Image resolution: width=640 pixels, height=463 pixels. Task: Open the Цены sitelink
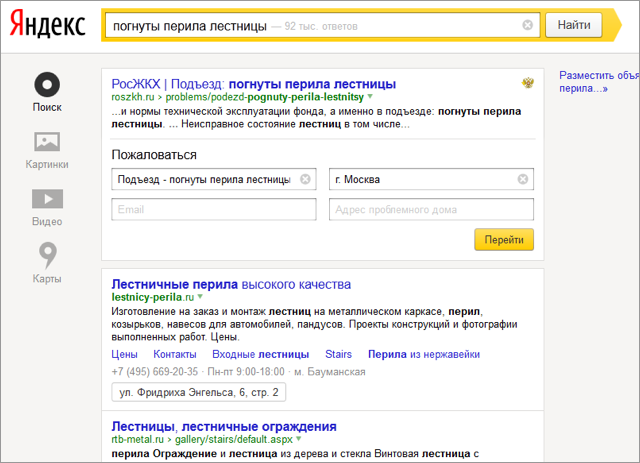pos(124,354)
